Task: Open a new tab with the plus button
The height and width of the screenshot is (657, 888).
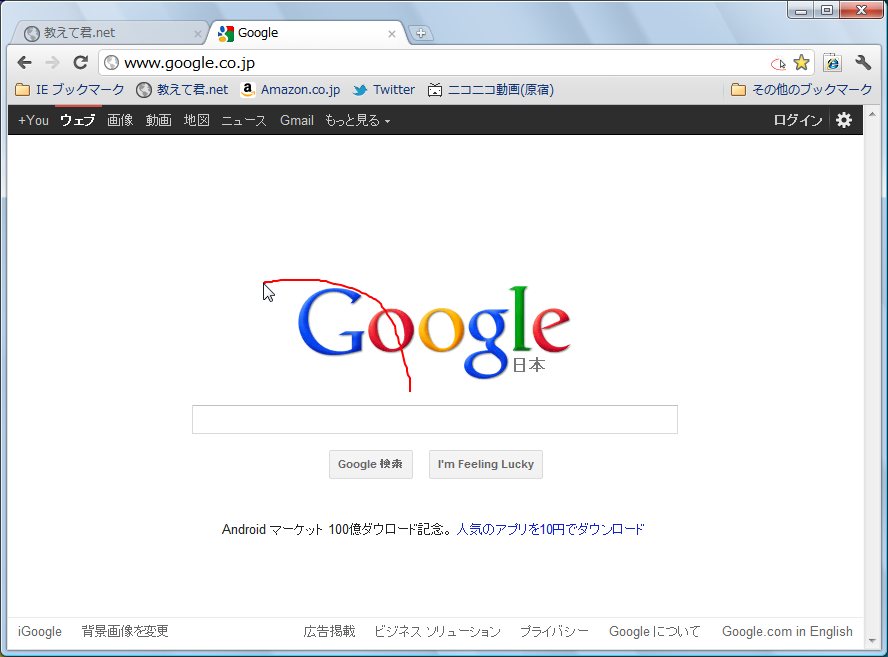Action: 421,33
